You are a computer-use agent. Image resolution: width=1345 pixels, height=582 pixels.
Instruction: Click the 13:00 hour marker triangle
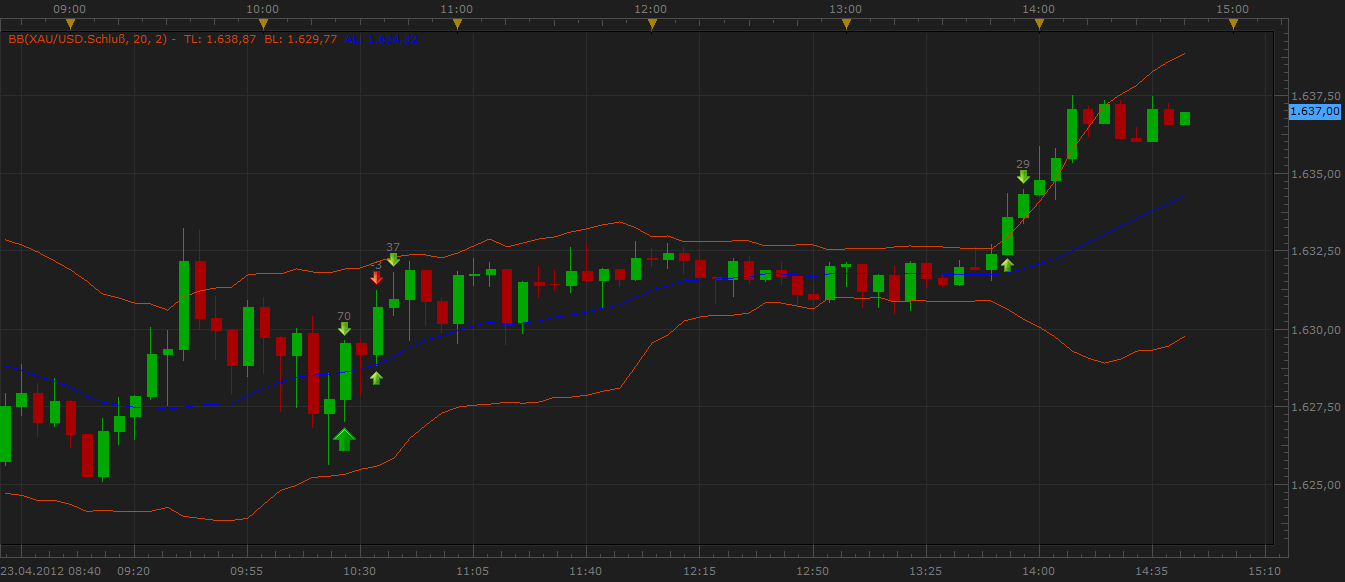point(845,24)
